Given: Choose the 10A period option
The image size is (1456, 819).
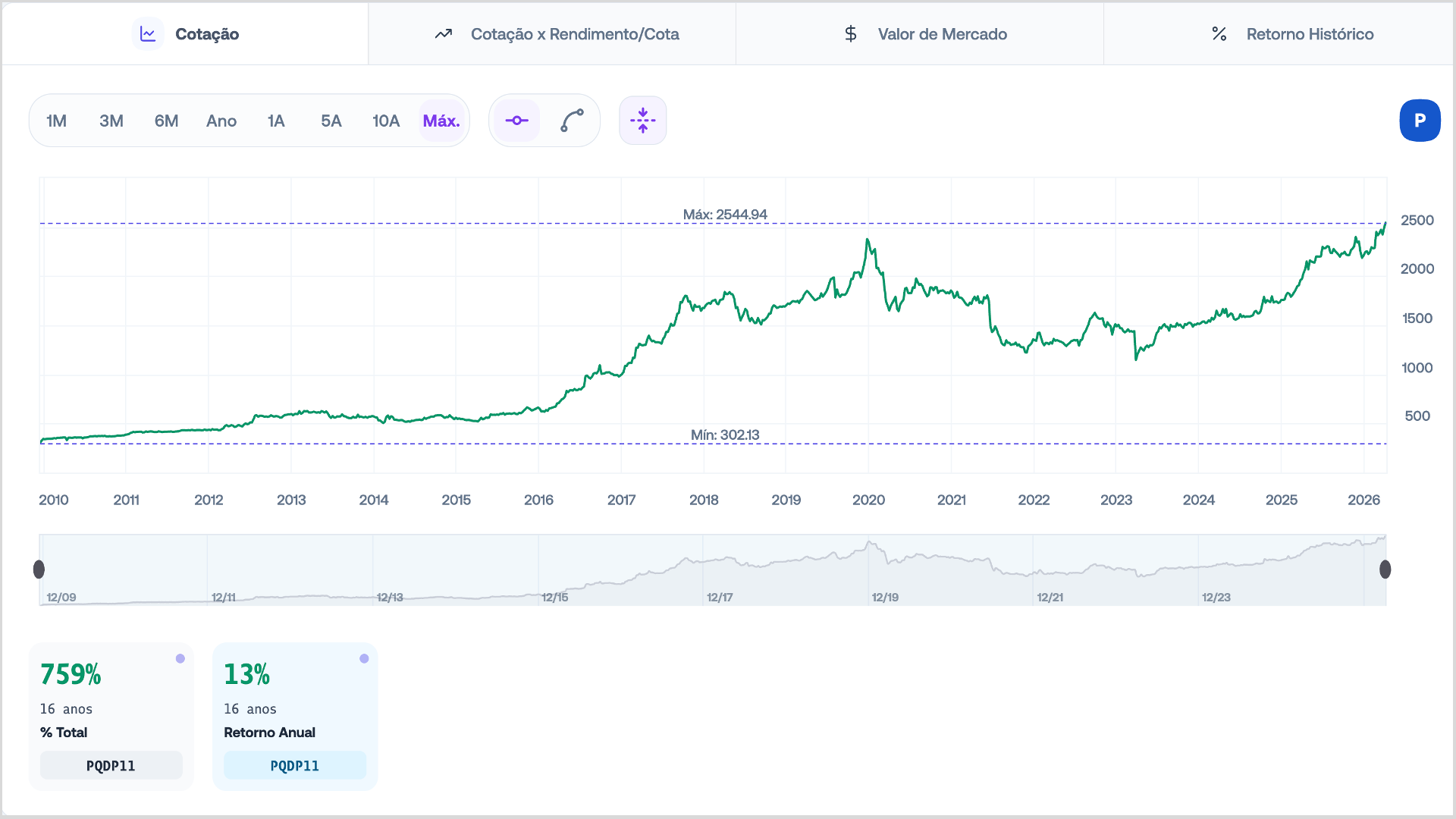Looking at the screenshot, I should (386, 121).
